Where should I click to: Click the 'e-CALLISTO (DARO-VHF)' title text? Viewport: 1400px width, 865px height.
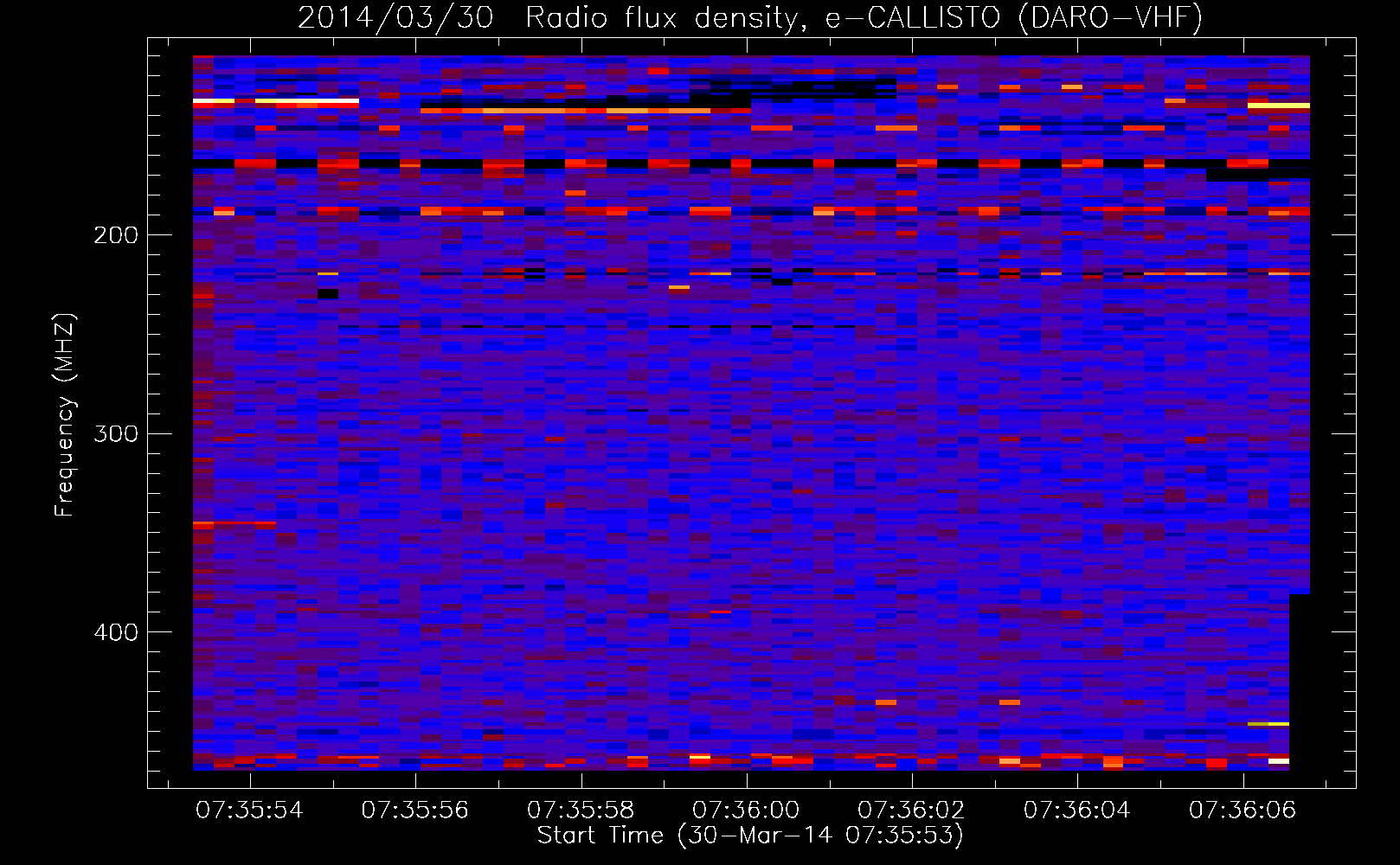tap(1013, 18)
